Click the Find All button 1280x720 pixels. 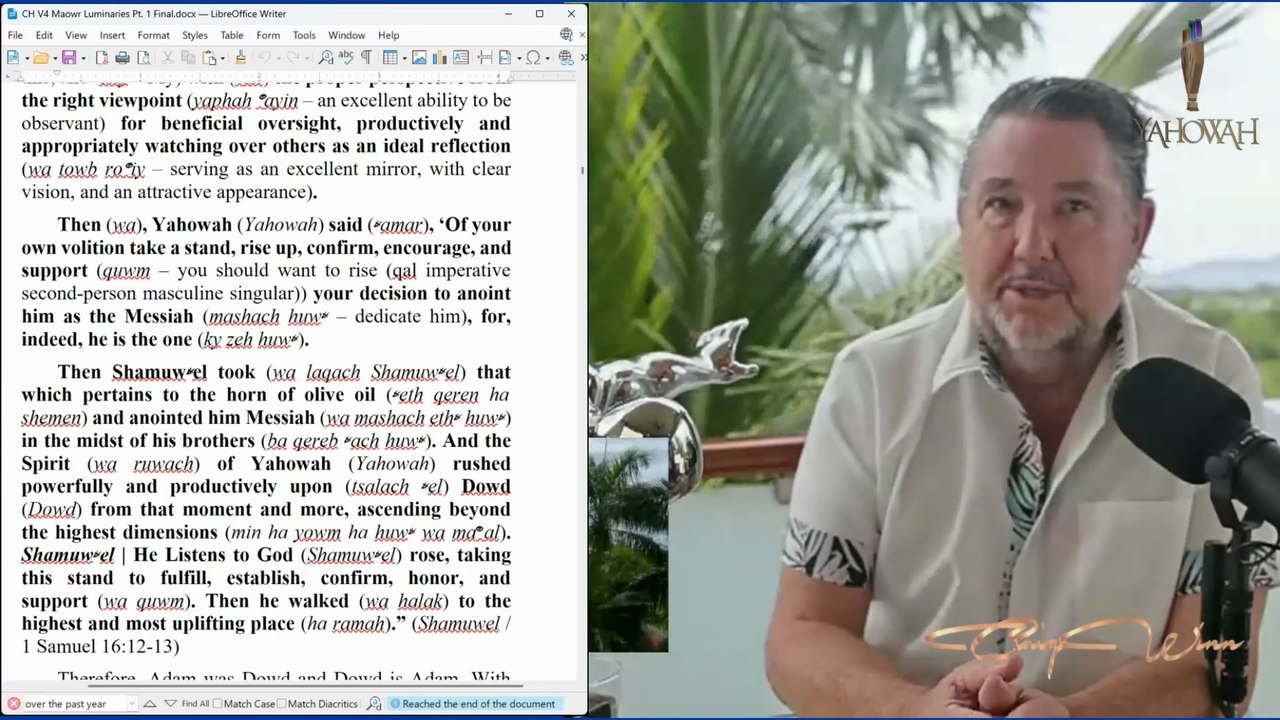196,704
